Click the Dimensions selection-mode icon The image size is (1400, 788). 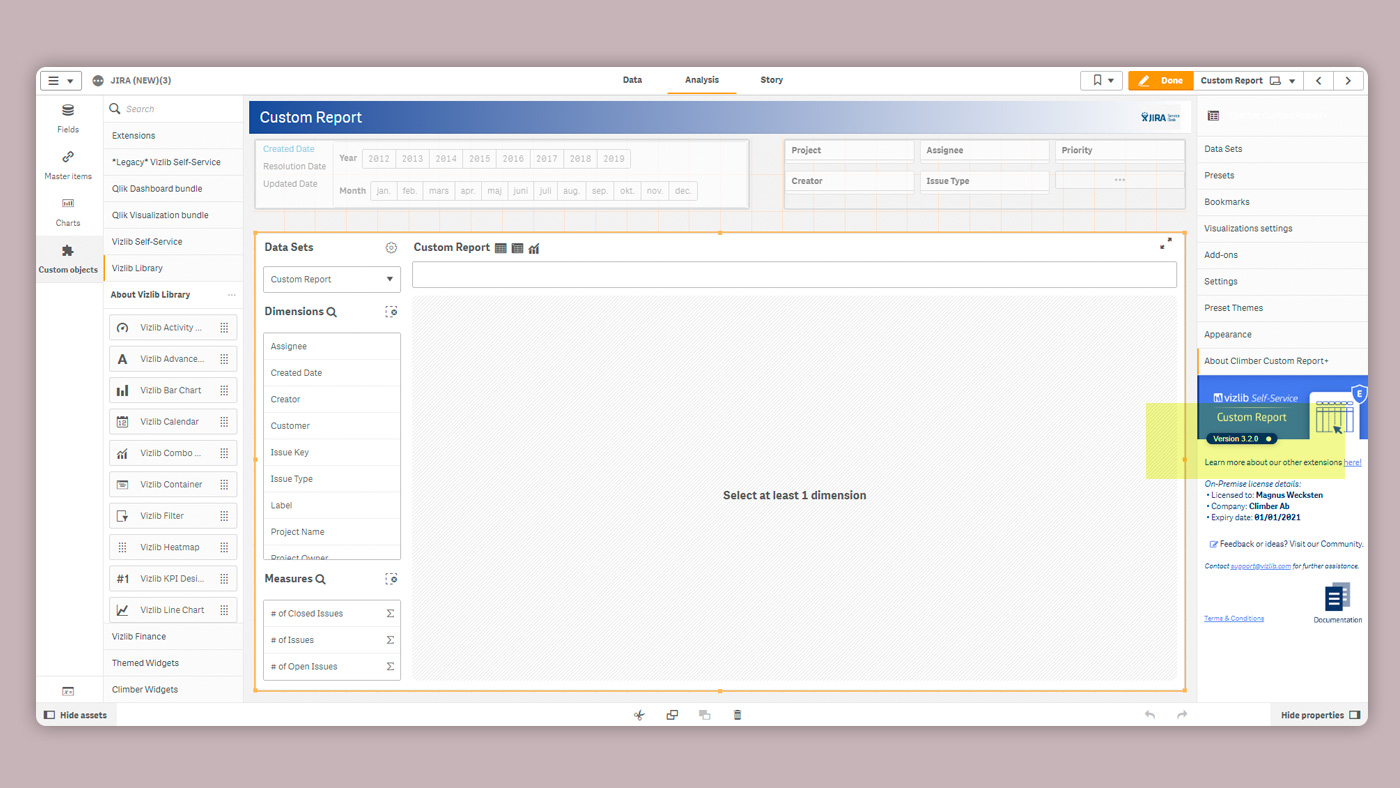pos(391,312)
